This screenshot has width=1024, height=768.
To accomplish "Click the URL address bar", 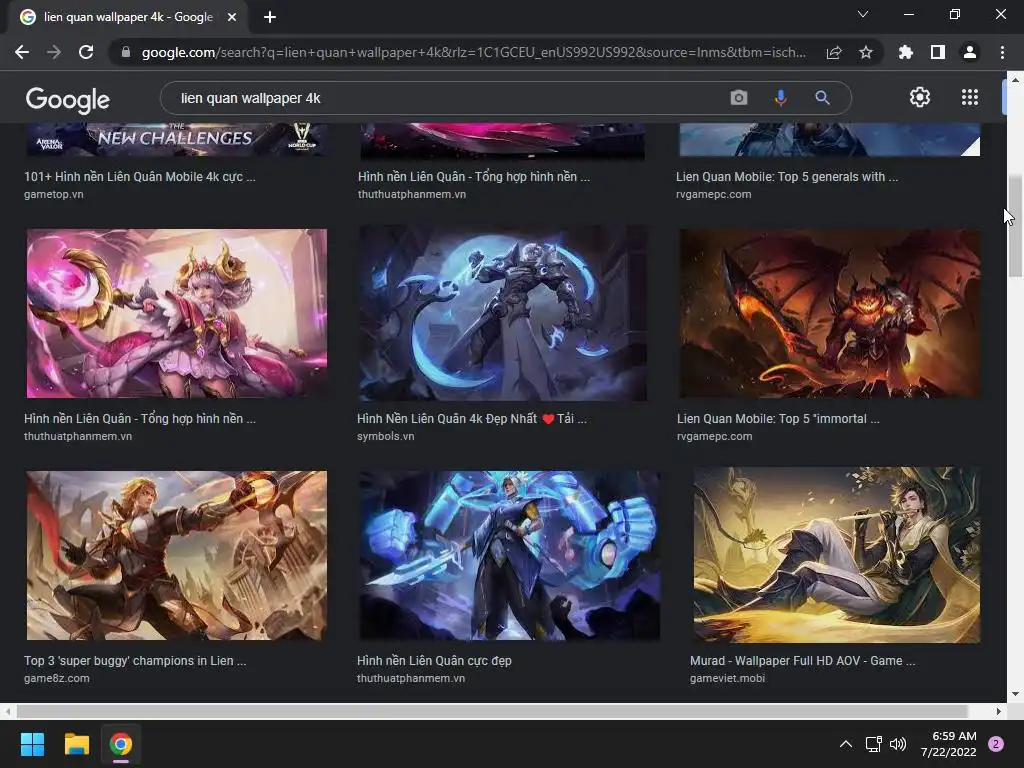I will click(473, 52).
